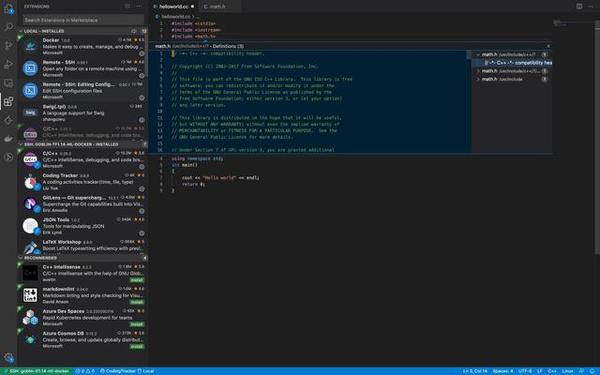Viewport: 600px width, 375px height.
Task: Click the gear icon for GitLens extension
Action: click(x=142, y=211)
